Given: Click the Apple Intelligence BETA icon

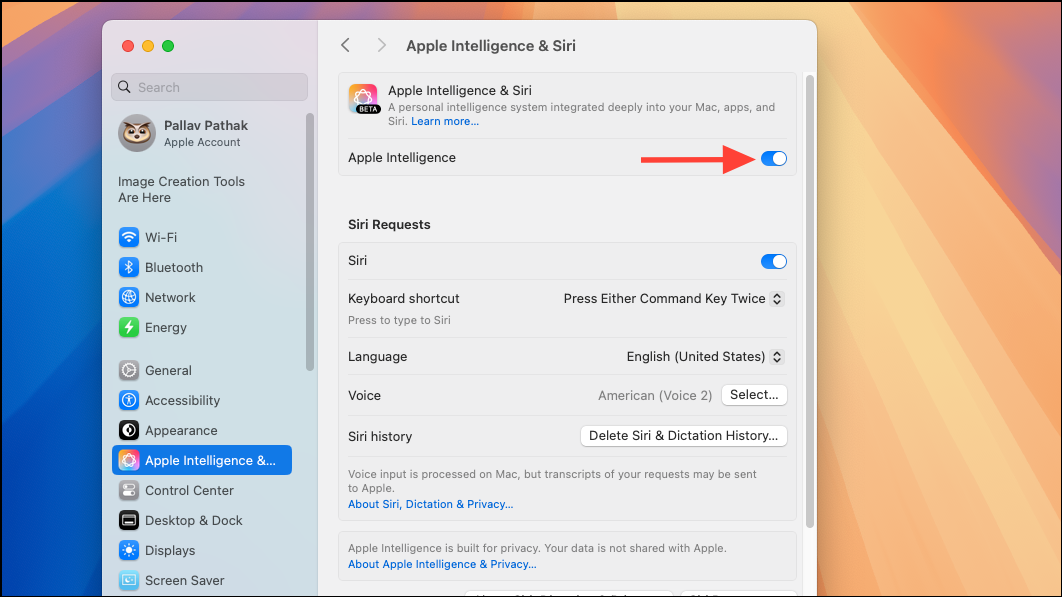Looking at the screenshot, I should 364,99.
